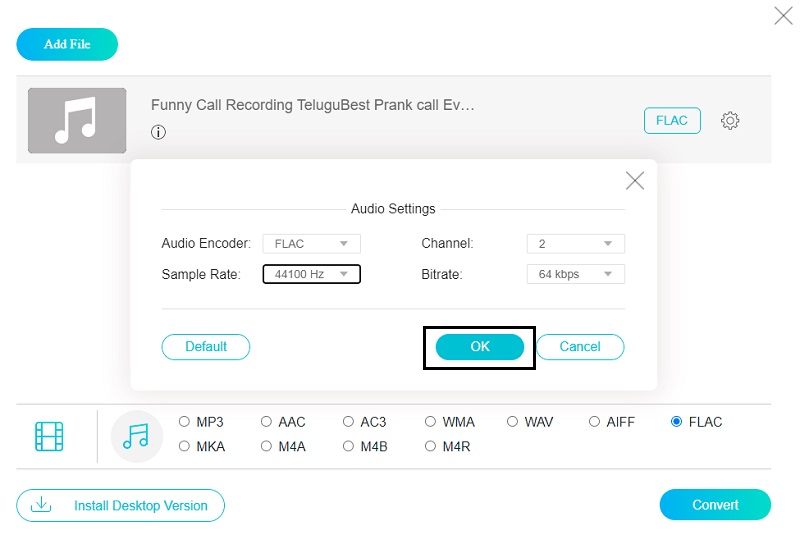
Task: Switch to the video format film icon
Action: point(49,436)
